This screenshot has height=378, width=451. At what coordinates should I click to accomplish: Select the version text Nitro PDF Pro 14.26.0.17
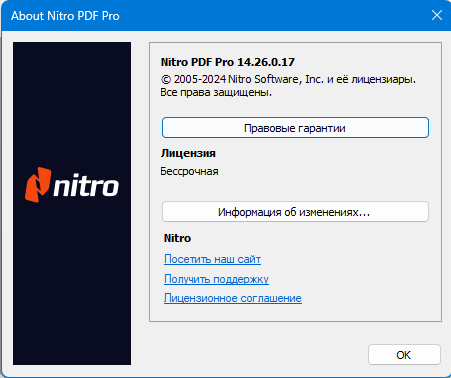pyautogui.click(x=228, y=62)
